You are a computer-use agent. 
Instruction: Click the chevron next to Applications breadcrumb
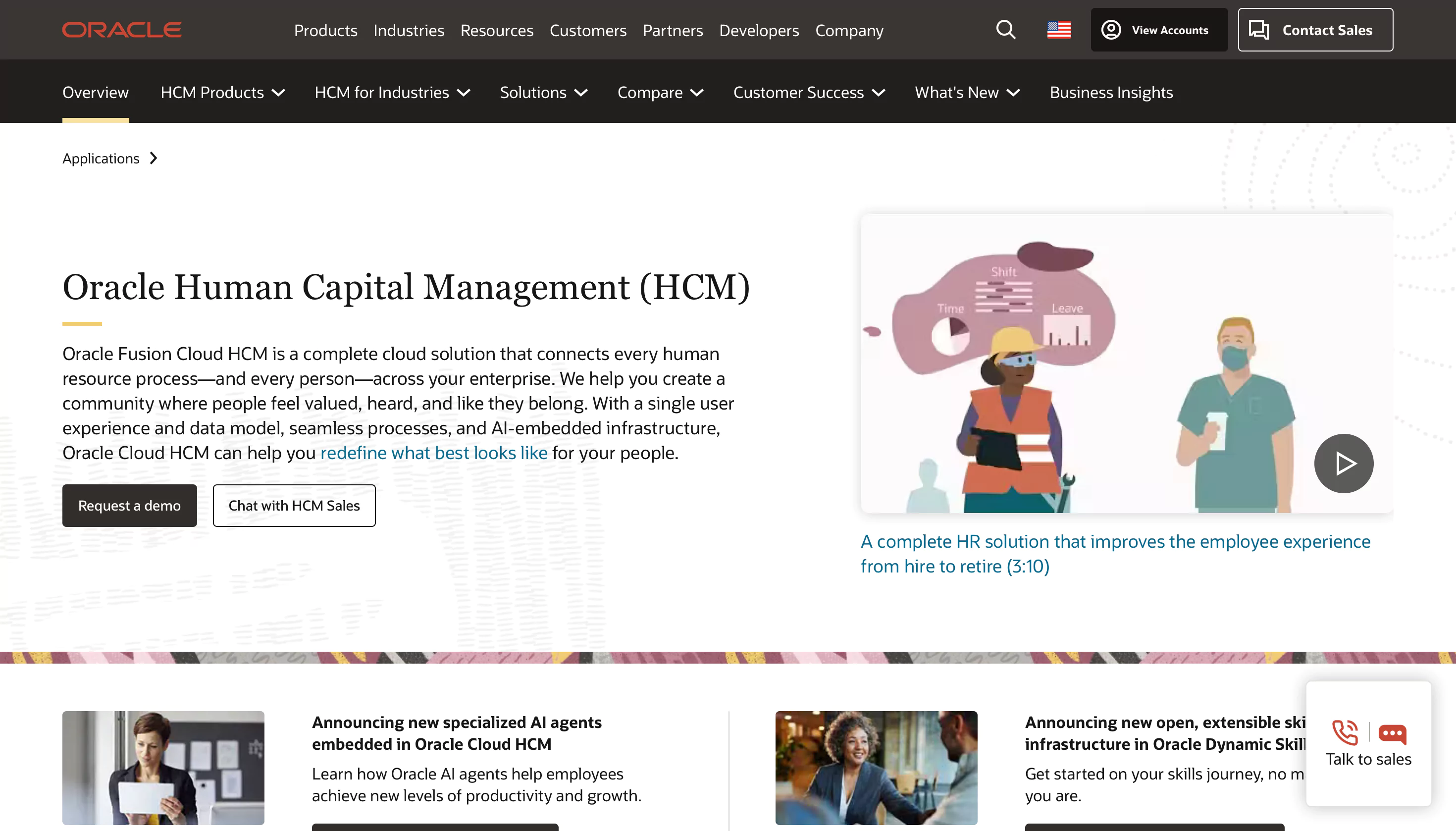[154, 158]
